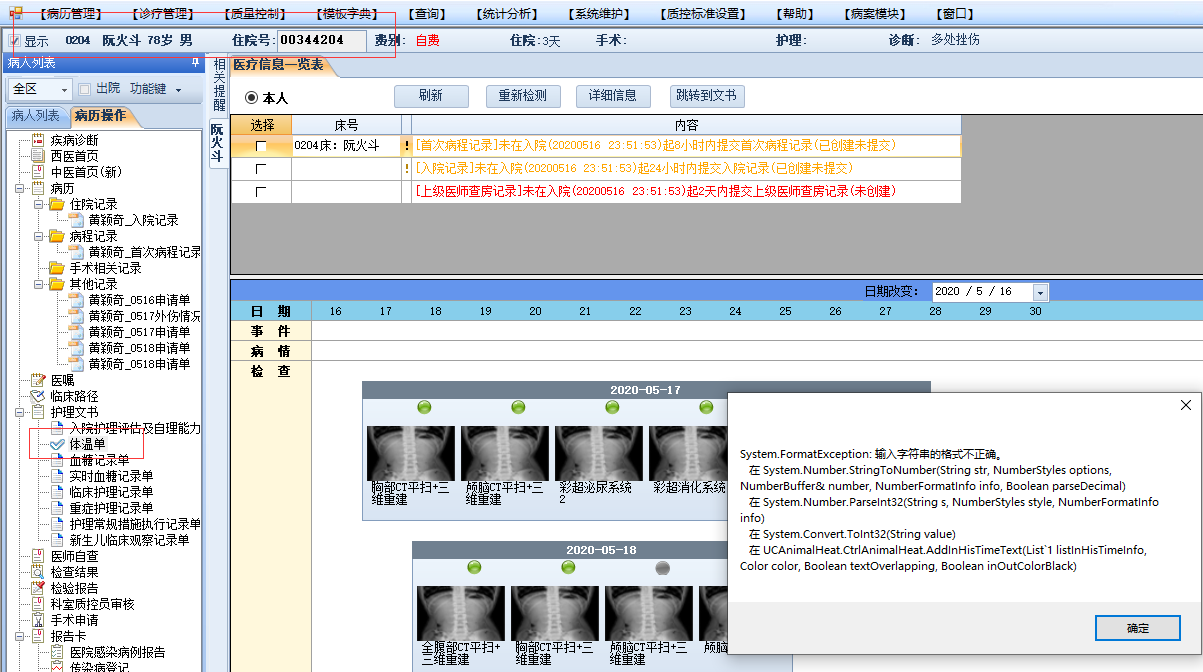1203x672 pixels.
Task: Open the 彩超泌尿系统 thumbnail
Action: [599, 453]
